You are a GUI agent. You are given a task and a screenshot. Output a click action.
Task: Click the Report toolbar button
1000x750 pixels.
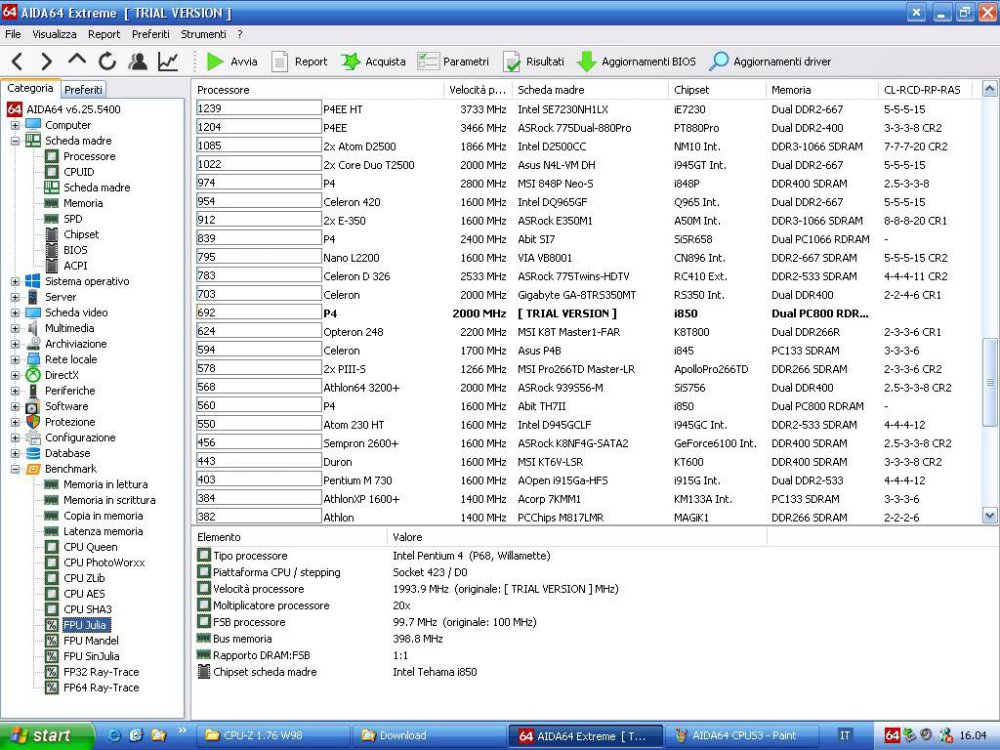(299, 62)
